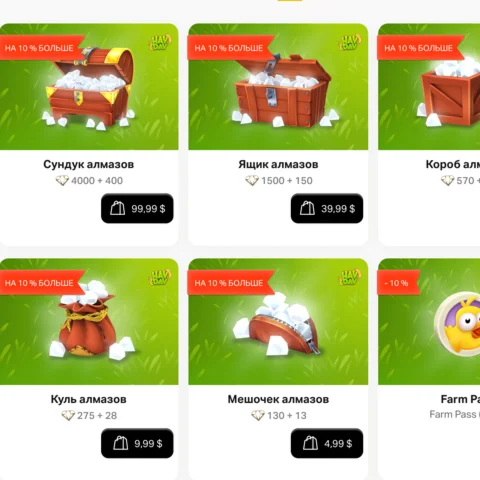Image resolution: width=480 pixels, height=480 pixels.
Task: Open the gold-trimmed diamond treasure chest image
Action: coord(89,88)
